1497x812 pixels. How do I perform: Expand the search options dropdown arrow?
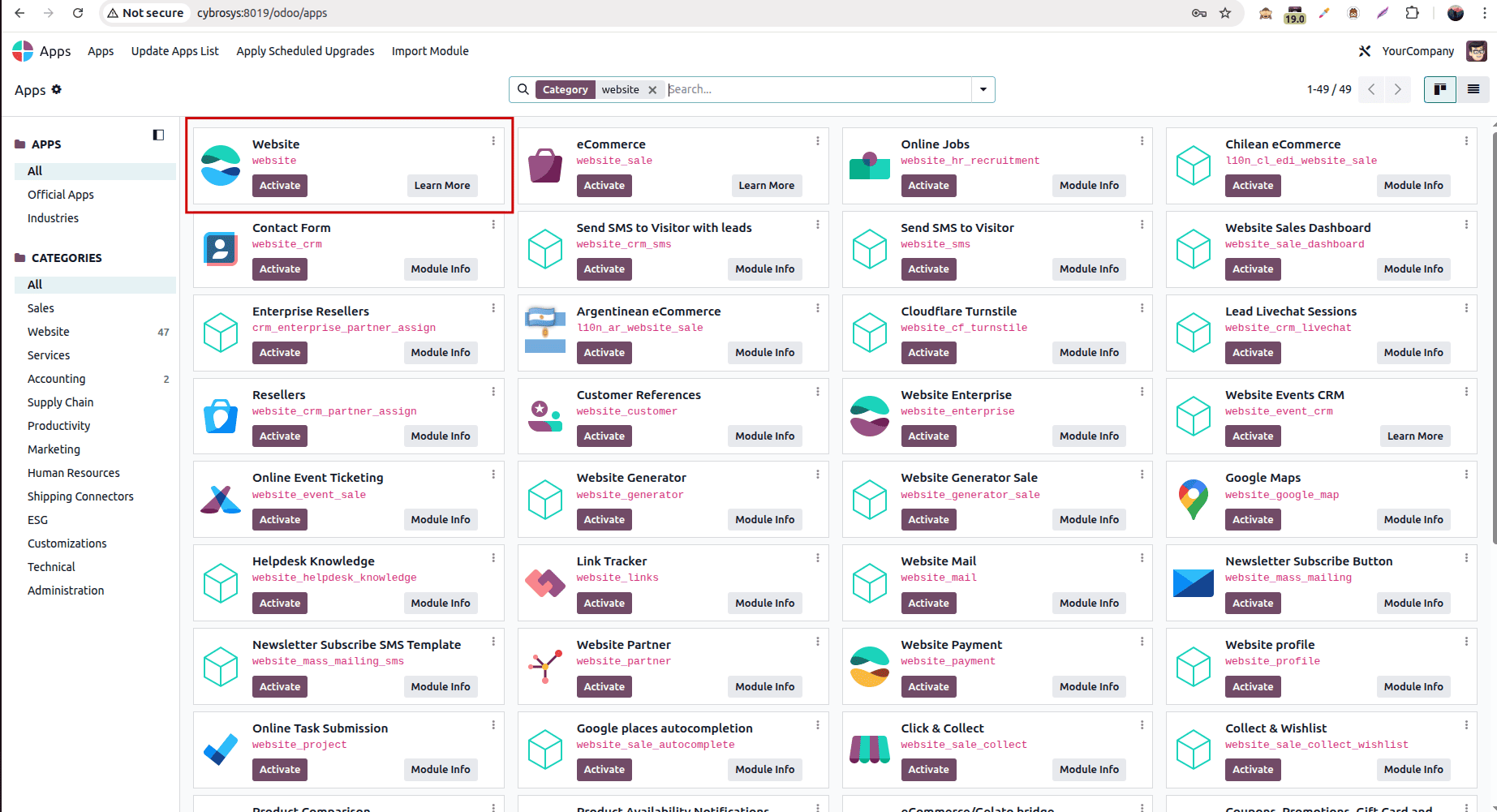point(983,89)
